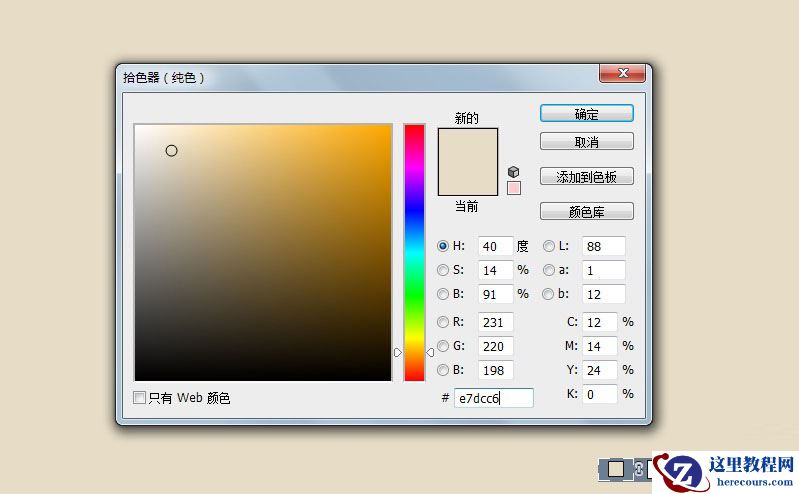
Task: Click the bright orange corner of the color field
Action: click(x=386, y=129)
